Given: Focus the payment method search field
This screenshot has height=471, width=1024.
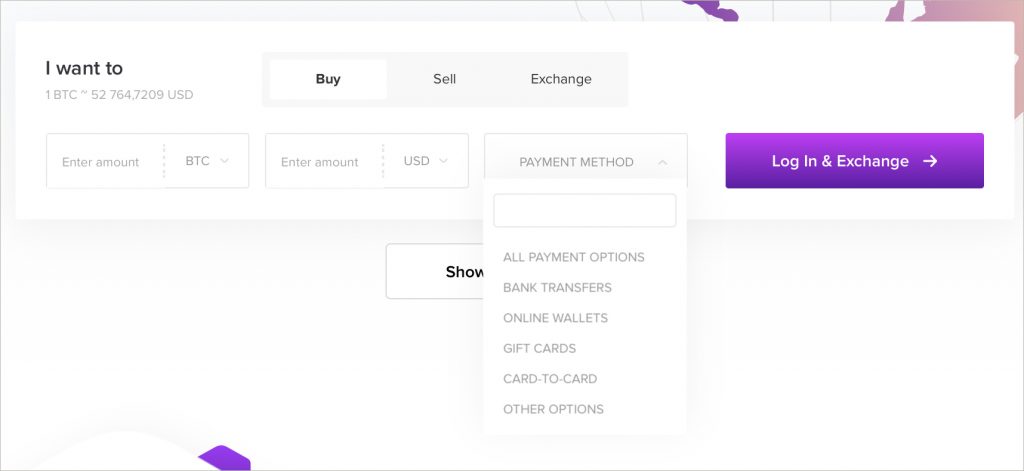Looking at the screenshot, I should pos(584,210).
